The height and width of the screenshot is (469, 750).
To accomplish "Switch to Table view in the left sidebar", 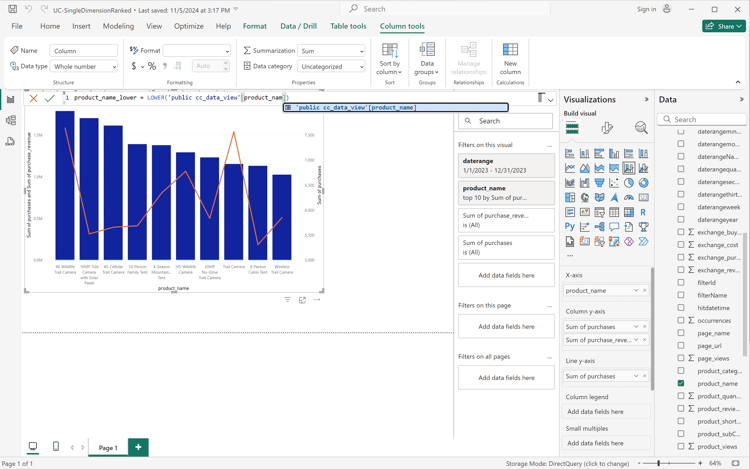I will point(11,121).
